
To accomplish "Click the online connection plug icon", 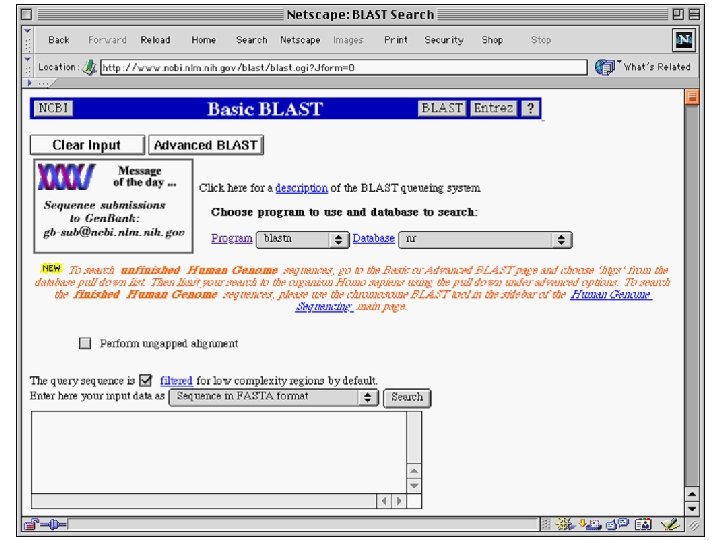I will (x=54, y=524).
